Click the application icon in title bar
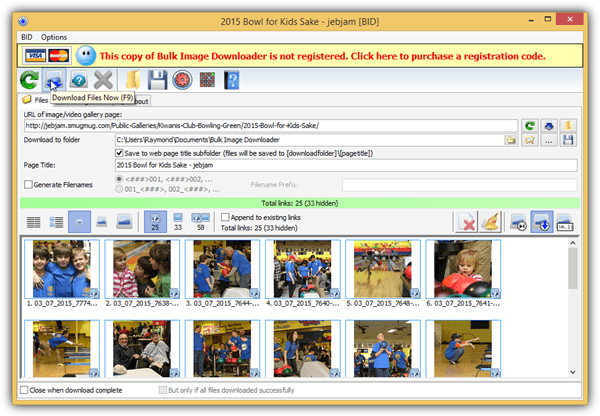The image size is (600, 416). coord(23,21)
